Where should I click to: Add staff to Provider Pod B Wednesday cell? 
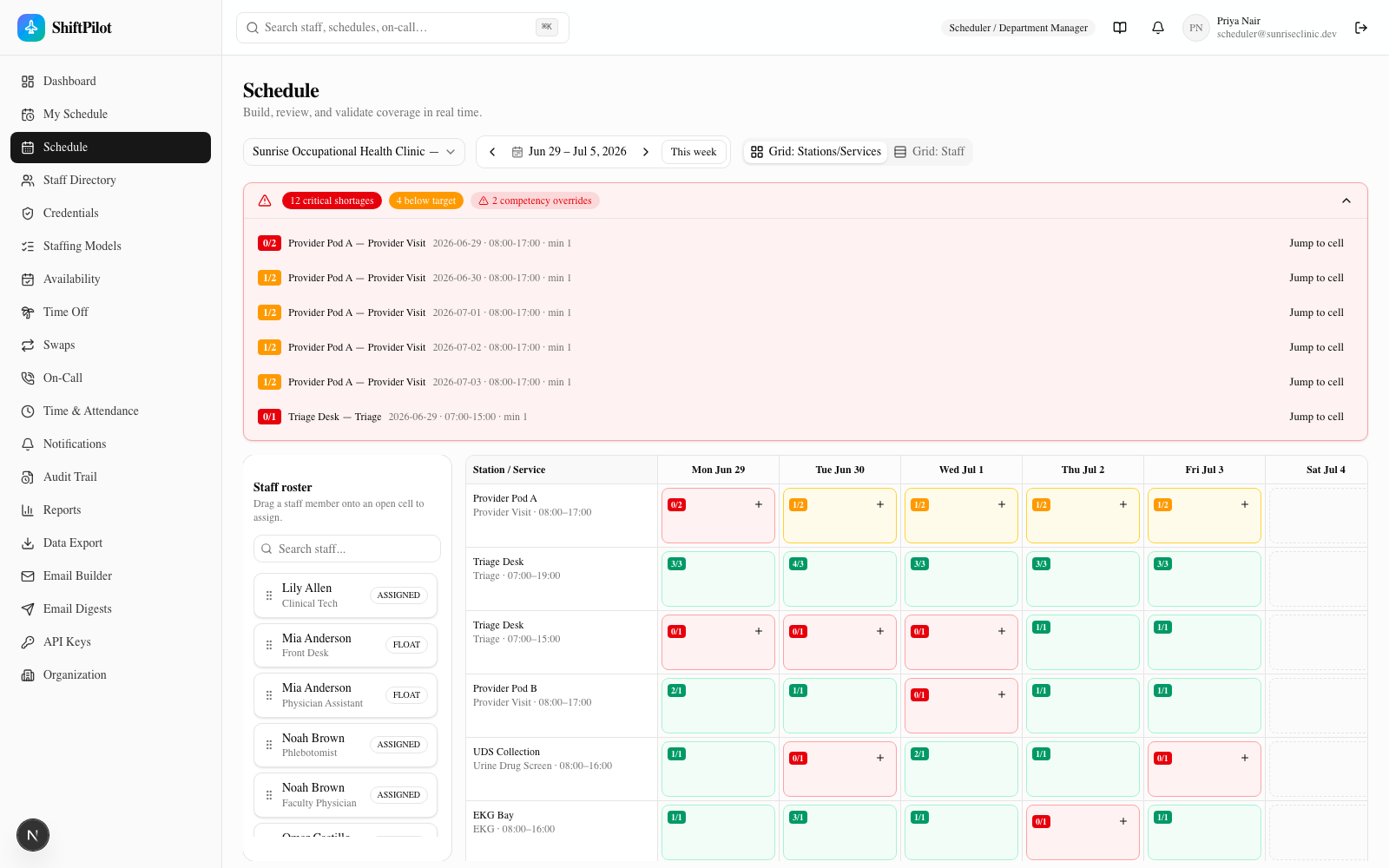point(1002,694)
